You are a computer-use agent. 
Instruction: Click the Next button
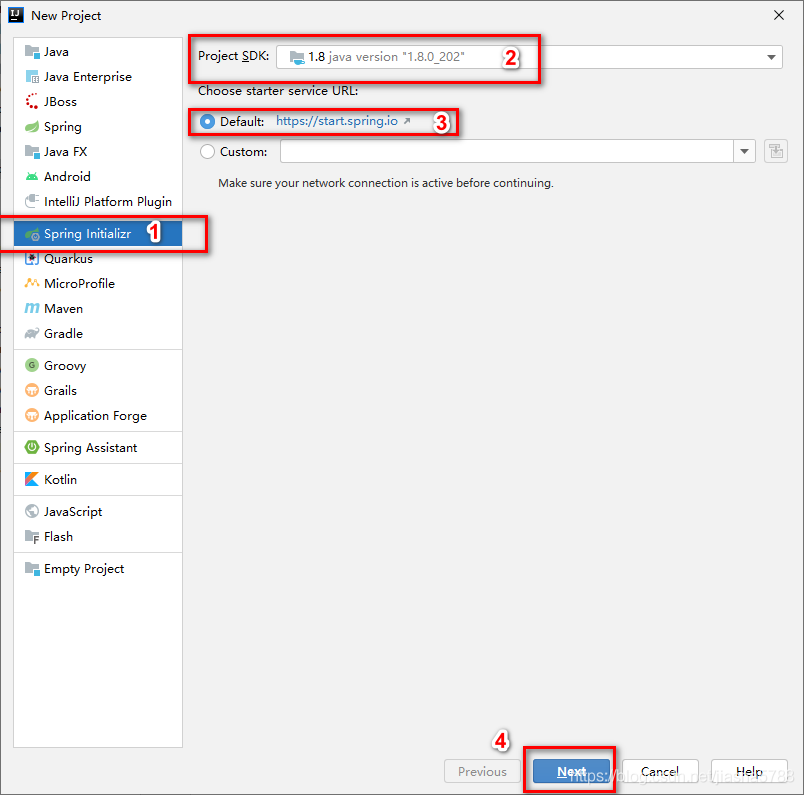click(571, 772)
